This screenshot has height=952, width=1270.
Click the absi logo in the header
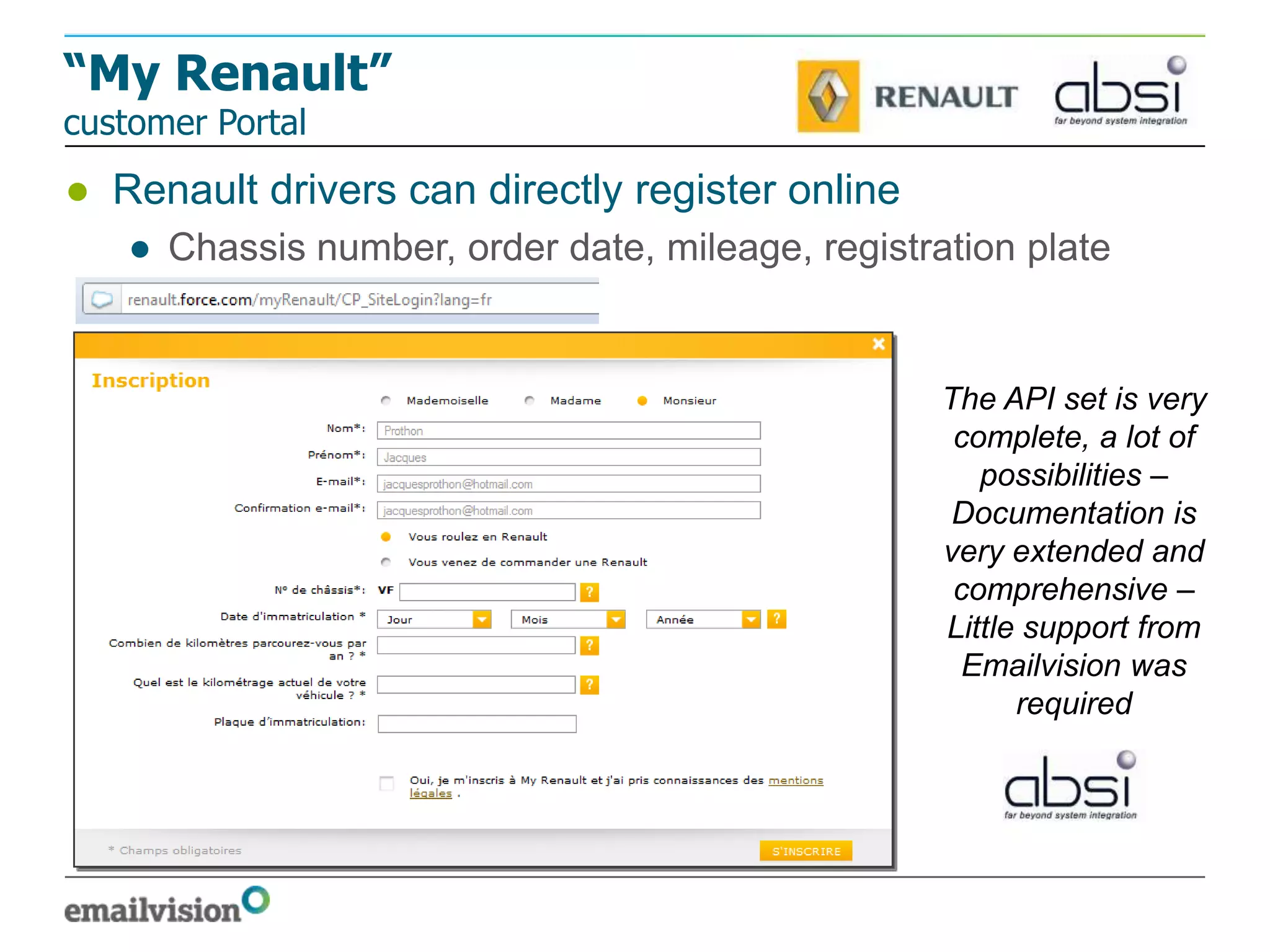[1121, 91]
